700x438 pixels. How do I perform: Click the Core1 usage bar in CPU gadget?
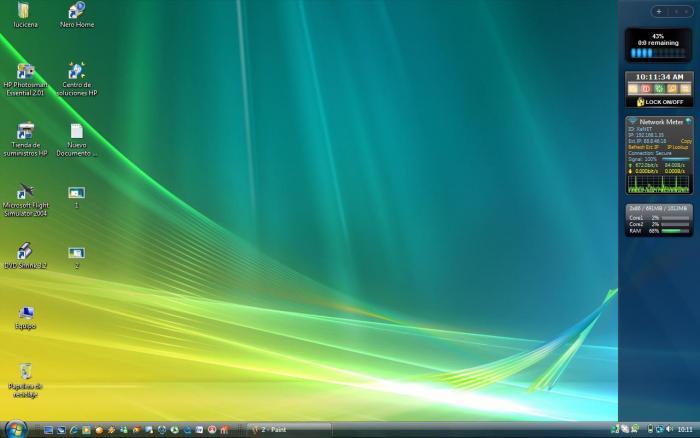coord(675,218)
